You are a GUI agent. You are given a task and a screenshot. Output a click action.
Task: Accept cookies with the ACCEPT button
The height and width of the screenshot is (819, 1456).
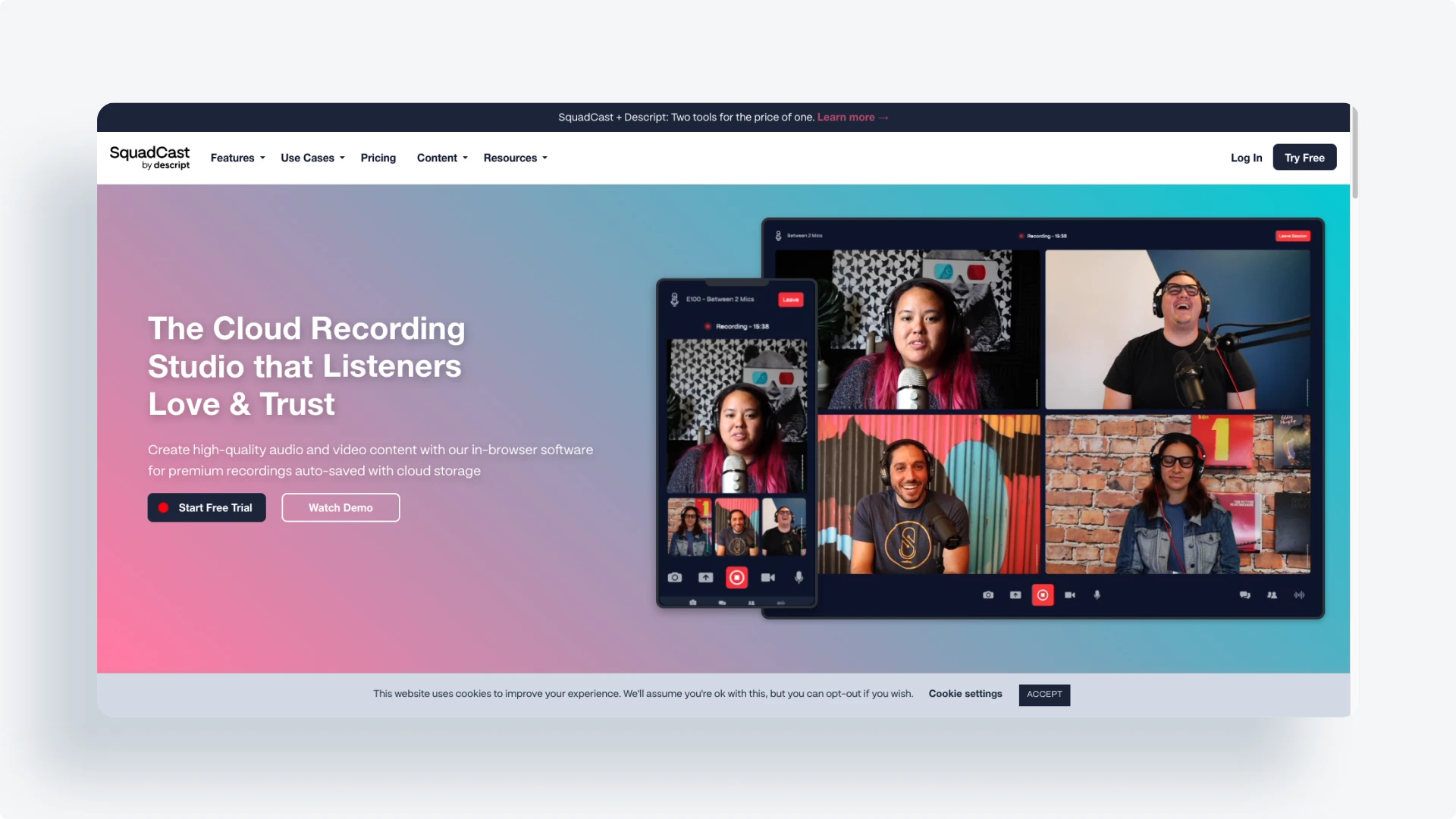point(1043,695)
